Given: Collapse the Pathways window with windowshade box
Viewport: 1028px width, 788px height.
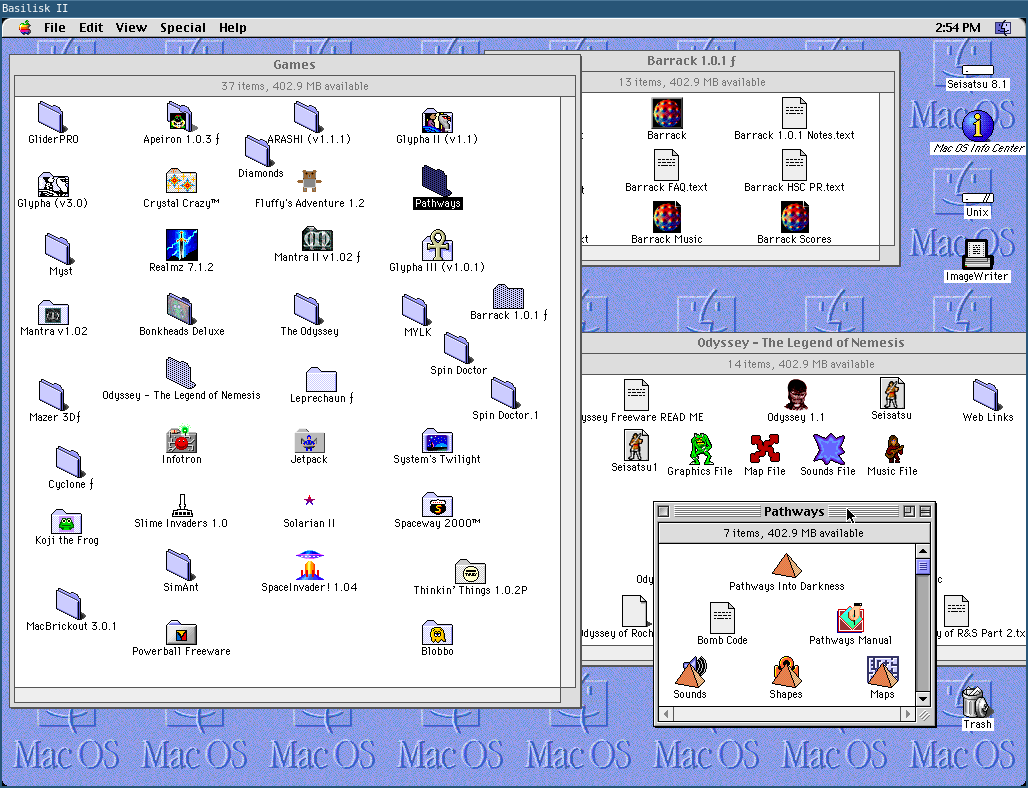Looking at the screenshot, I should pyautogui.click(x=925, y=511).
